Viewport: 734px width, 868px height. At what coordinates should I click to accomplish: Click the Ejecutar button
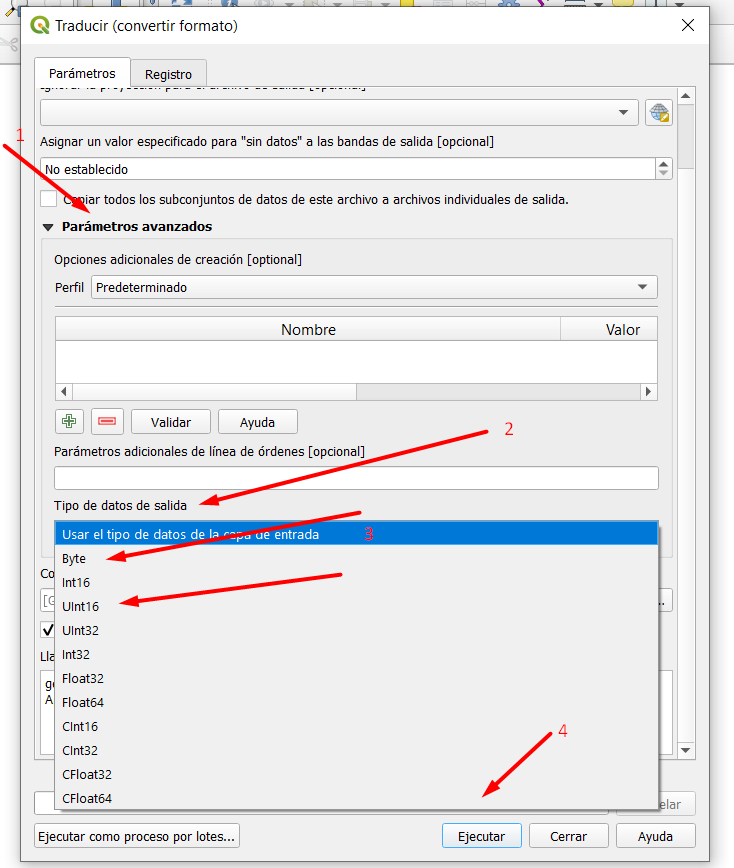482,836
